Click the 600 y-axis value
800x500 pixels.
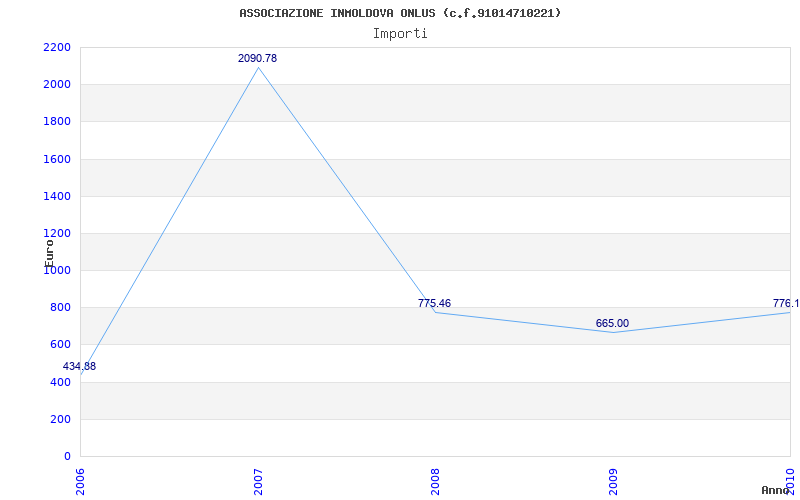(x=60, y=345)
